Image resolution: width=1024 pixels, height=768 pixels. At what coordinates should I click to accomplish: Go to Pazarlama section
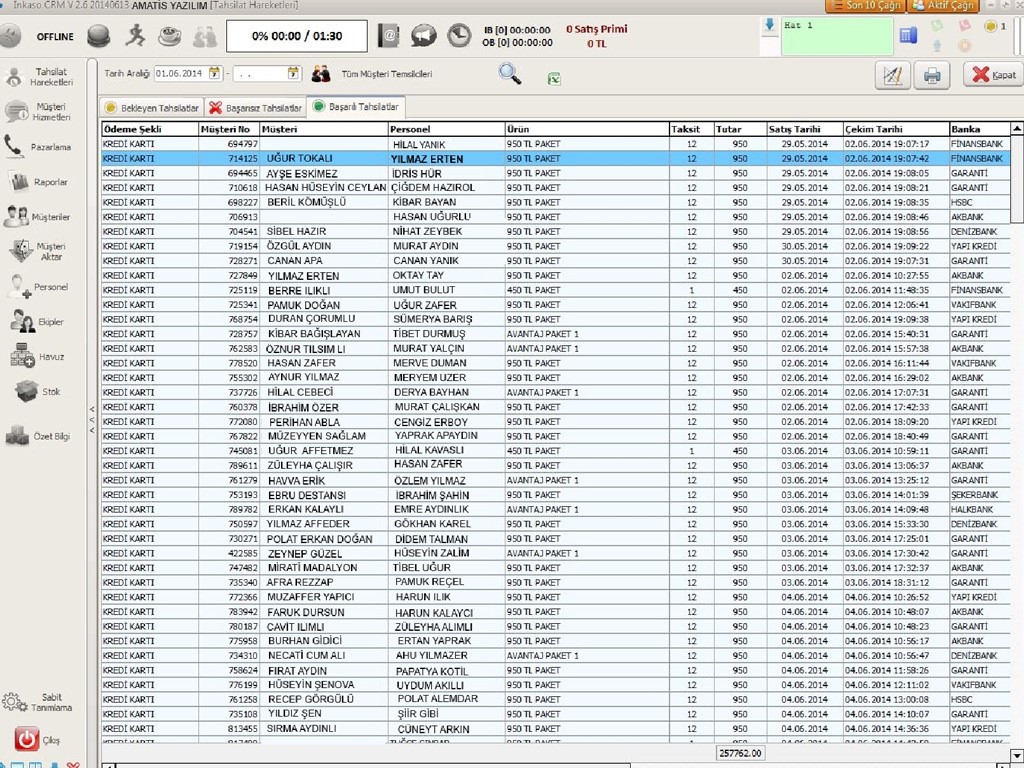coord(40,147)
